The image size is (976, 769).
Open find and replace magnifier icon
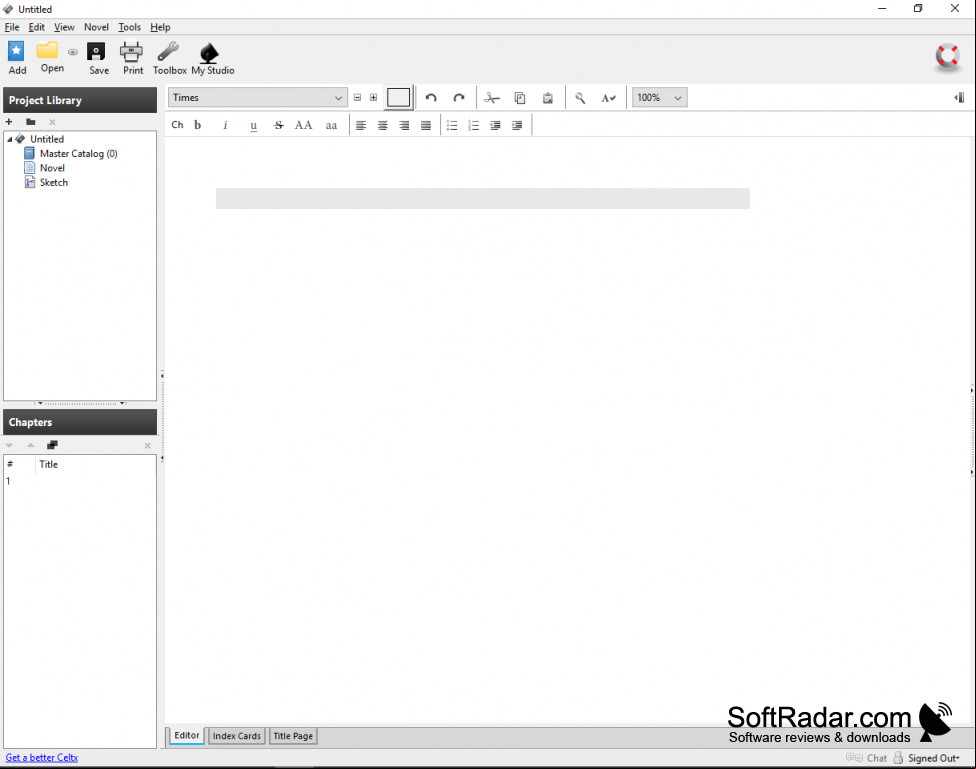(x=580, y=98)
